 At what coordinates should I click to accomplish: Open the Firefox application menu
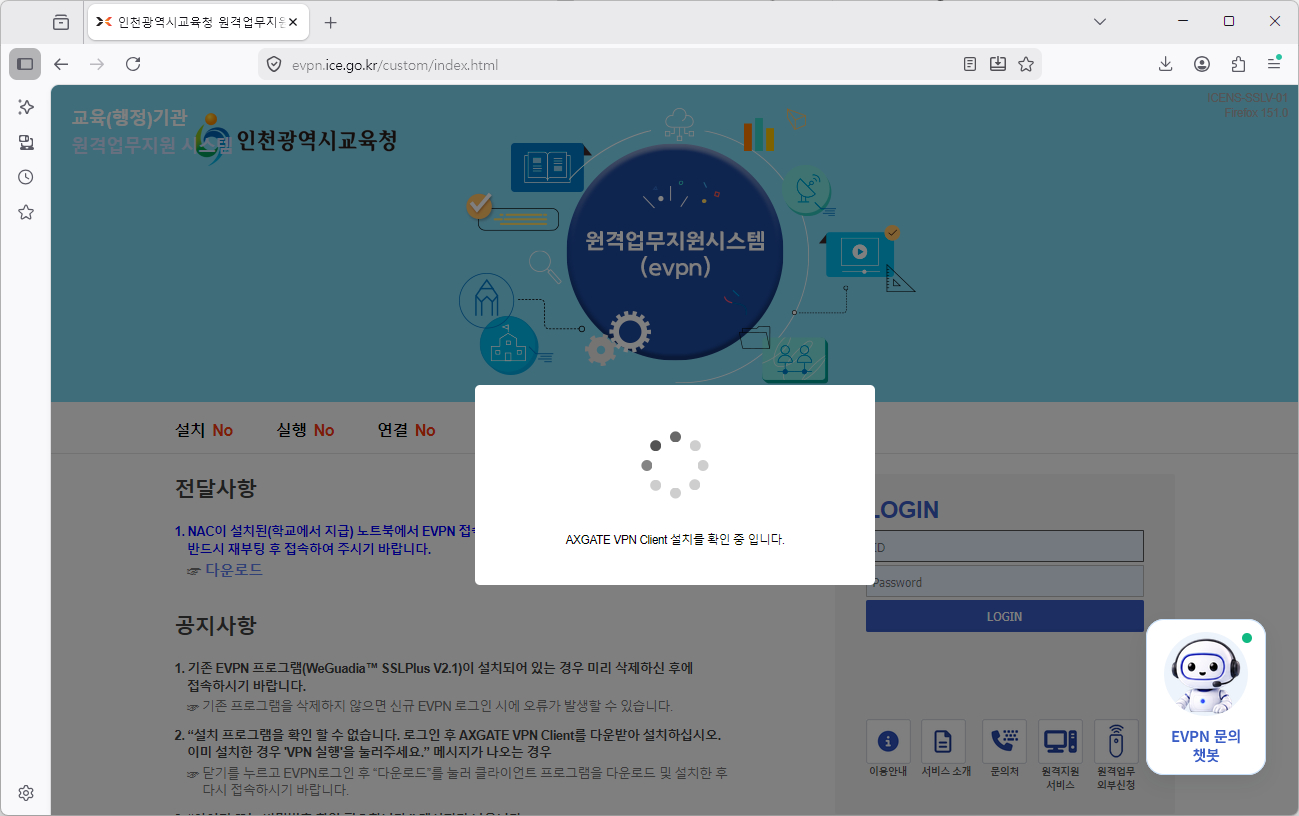1274,64
